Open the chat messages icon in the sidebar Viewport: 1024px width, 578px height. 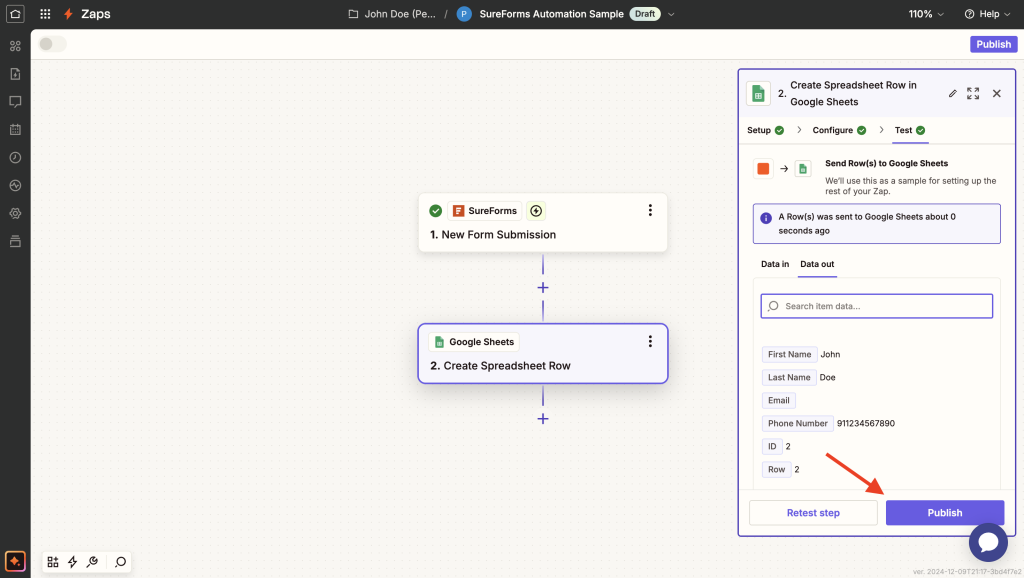point(14,101)
